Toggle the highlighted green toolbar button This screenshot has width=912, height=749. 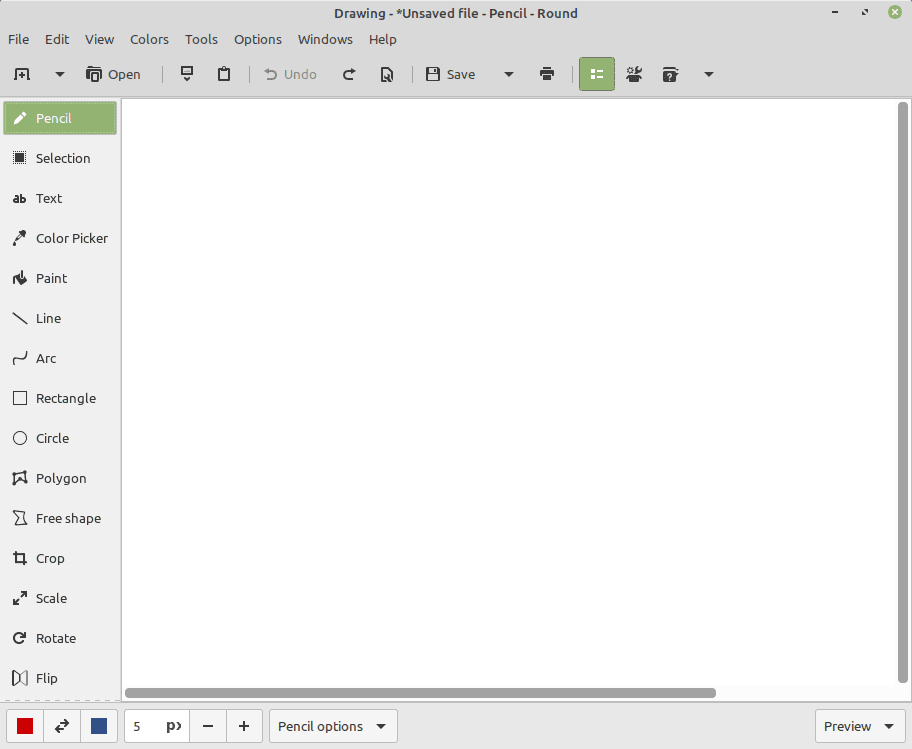[596, 73]
